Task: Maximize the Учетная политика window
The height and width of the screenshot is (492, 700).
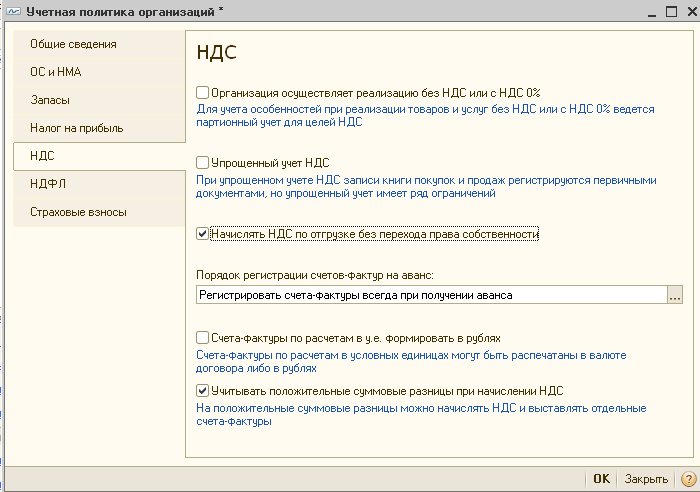Action: pyautogui.click(x=671, y=11)
